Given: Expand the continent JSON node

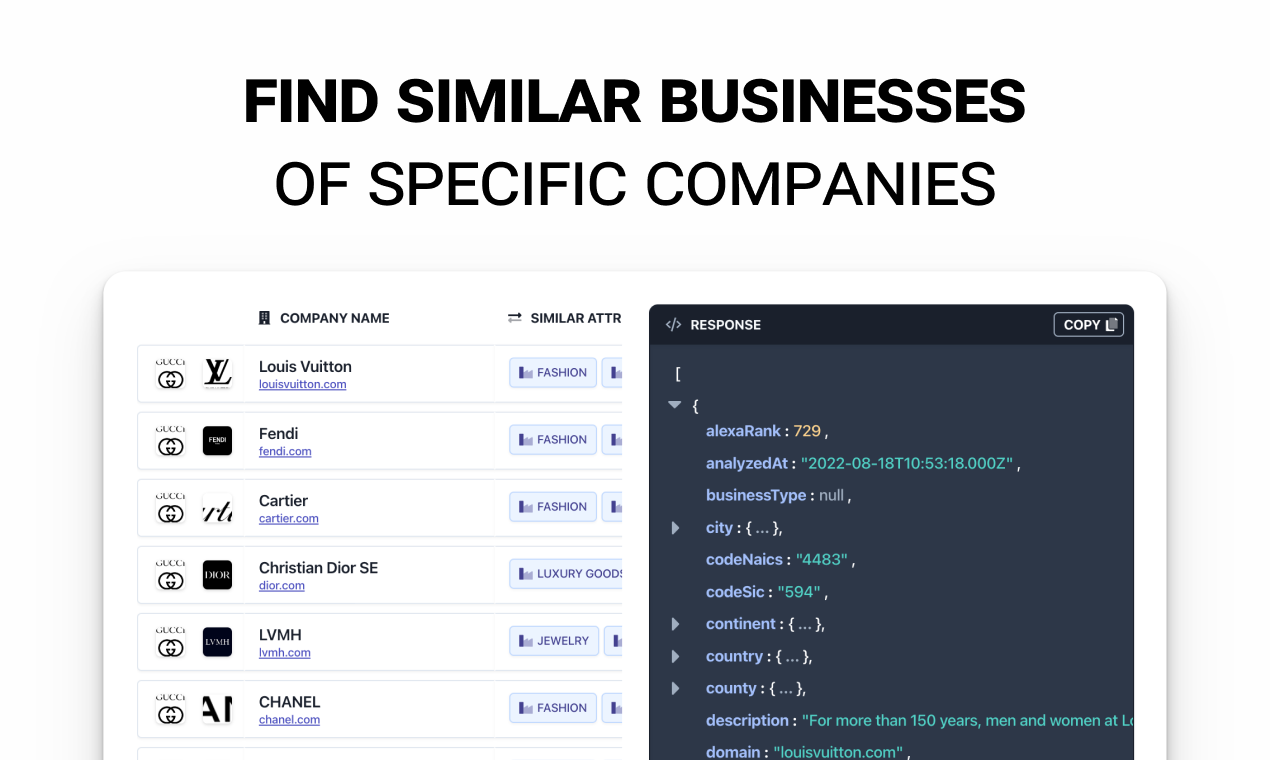Looking at the screenshot, I should (675, 624).
